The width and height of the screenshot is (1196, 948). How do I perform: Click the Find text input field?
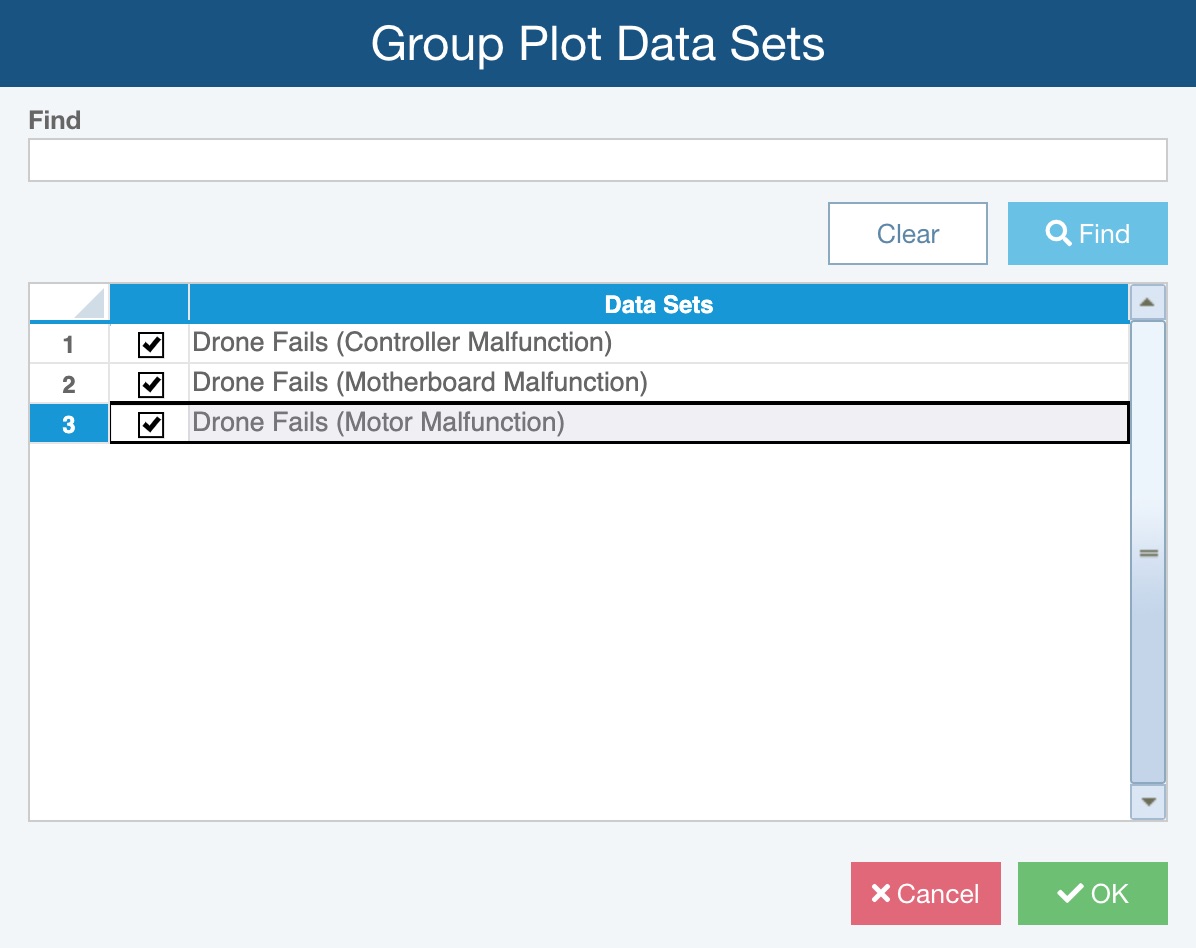pyautogui.click(x=597, y=160)
